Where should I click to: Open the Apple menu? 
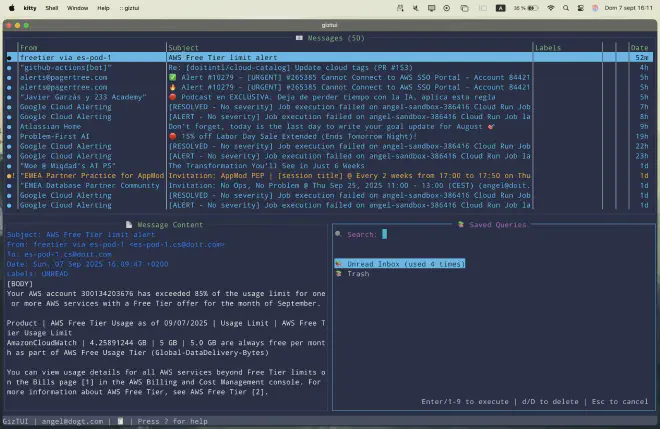pos(11,8)
